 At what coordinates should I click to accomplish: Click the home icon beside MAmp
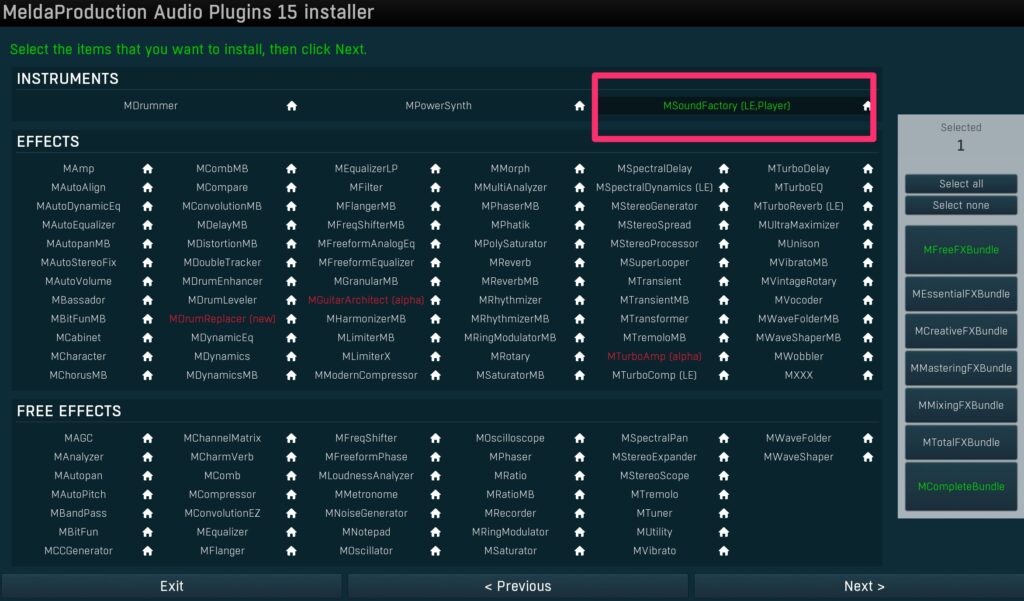tap(147, 169)
